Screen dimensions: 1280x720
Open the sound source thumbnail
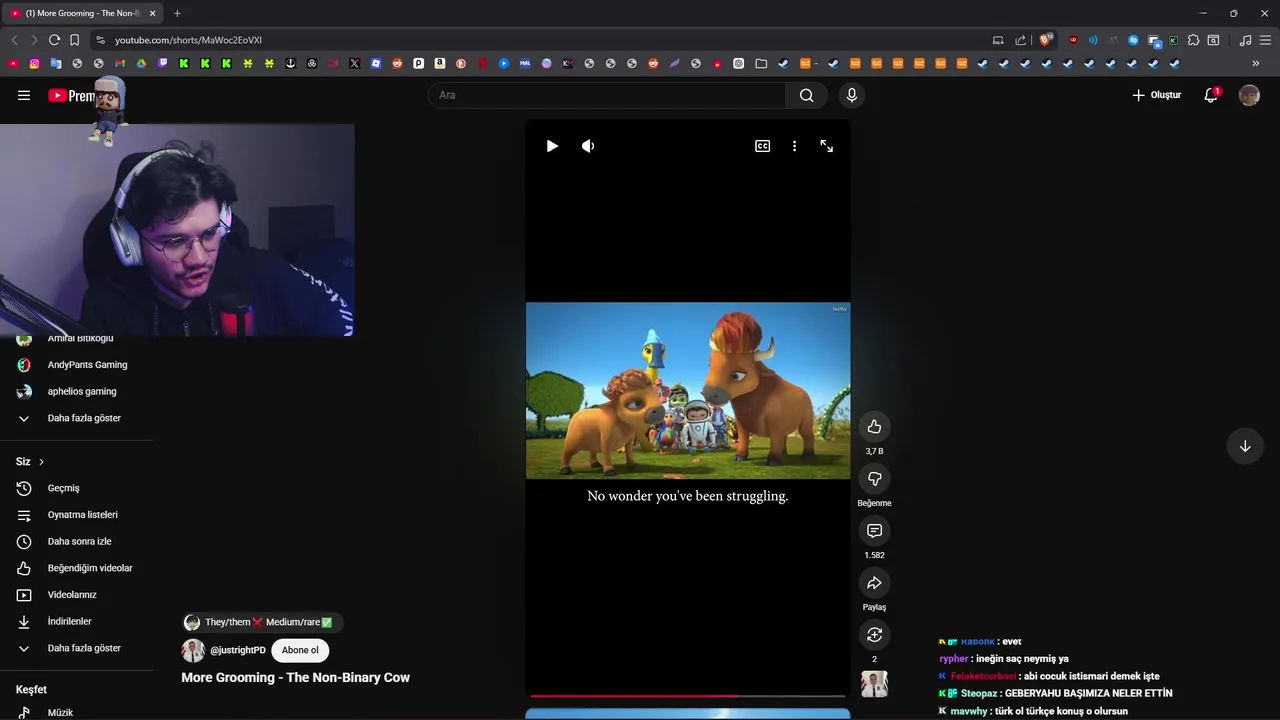click(874, 684)
